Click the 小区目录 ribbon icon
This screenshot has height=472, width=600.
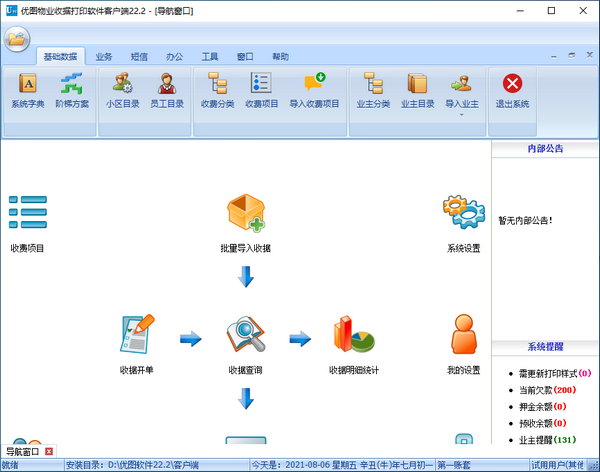[x=123, y=90]
